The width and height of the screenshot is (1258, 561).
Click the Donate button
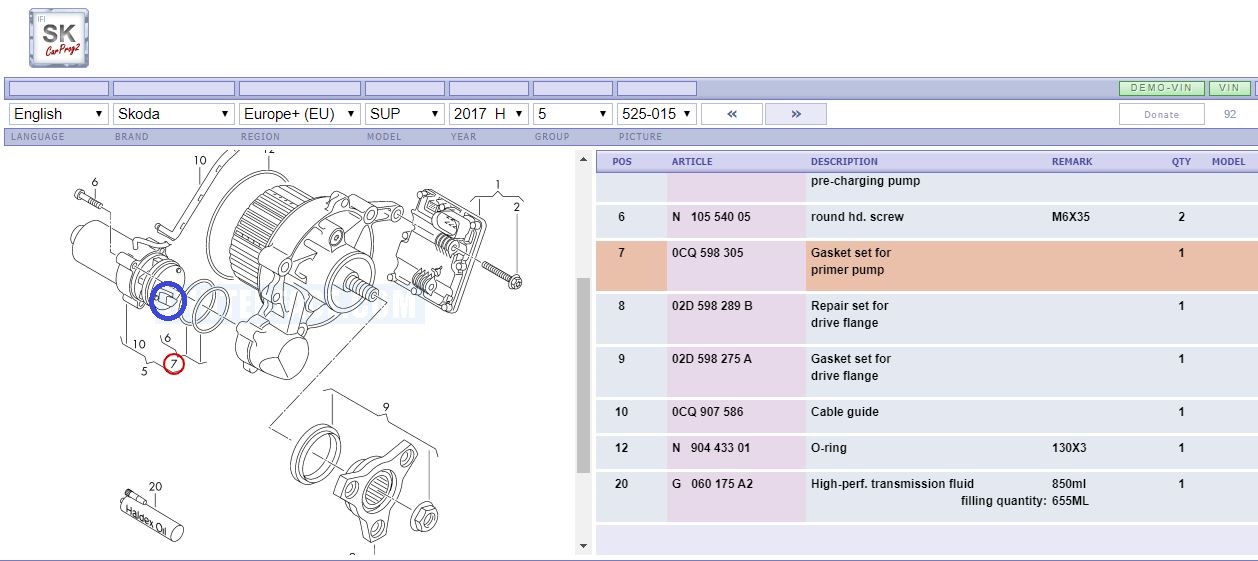tap(1161, 114)
